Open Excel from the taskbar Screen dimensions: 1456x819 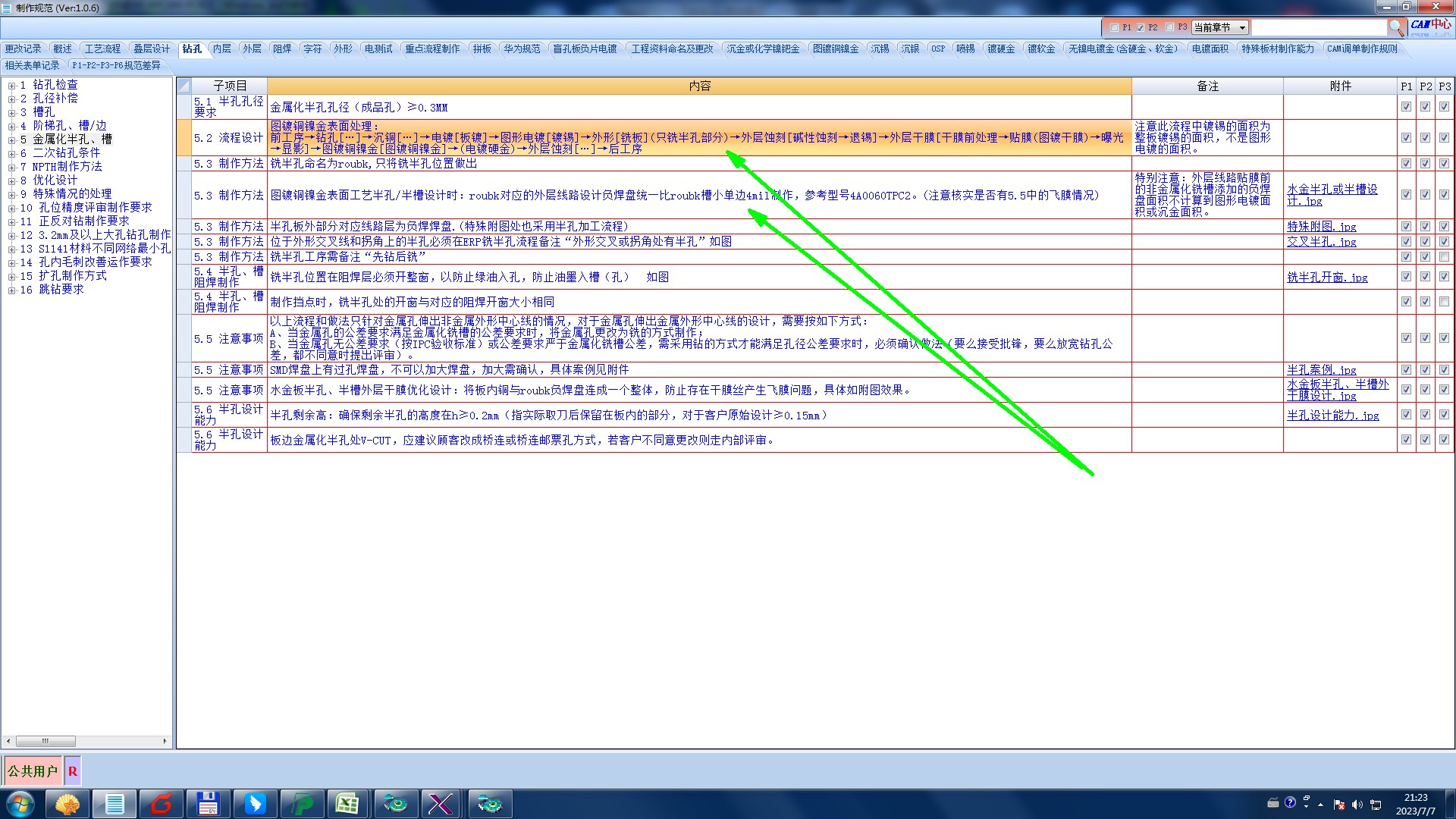pos(347,804)
